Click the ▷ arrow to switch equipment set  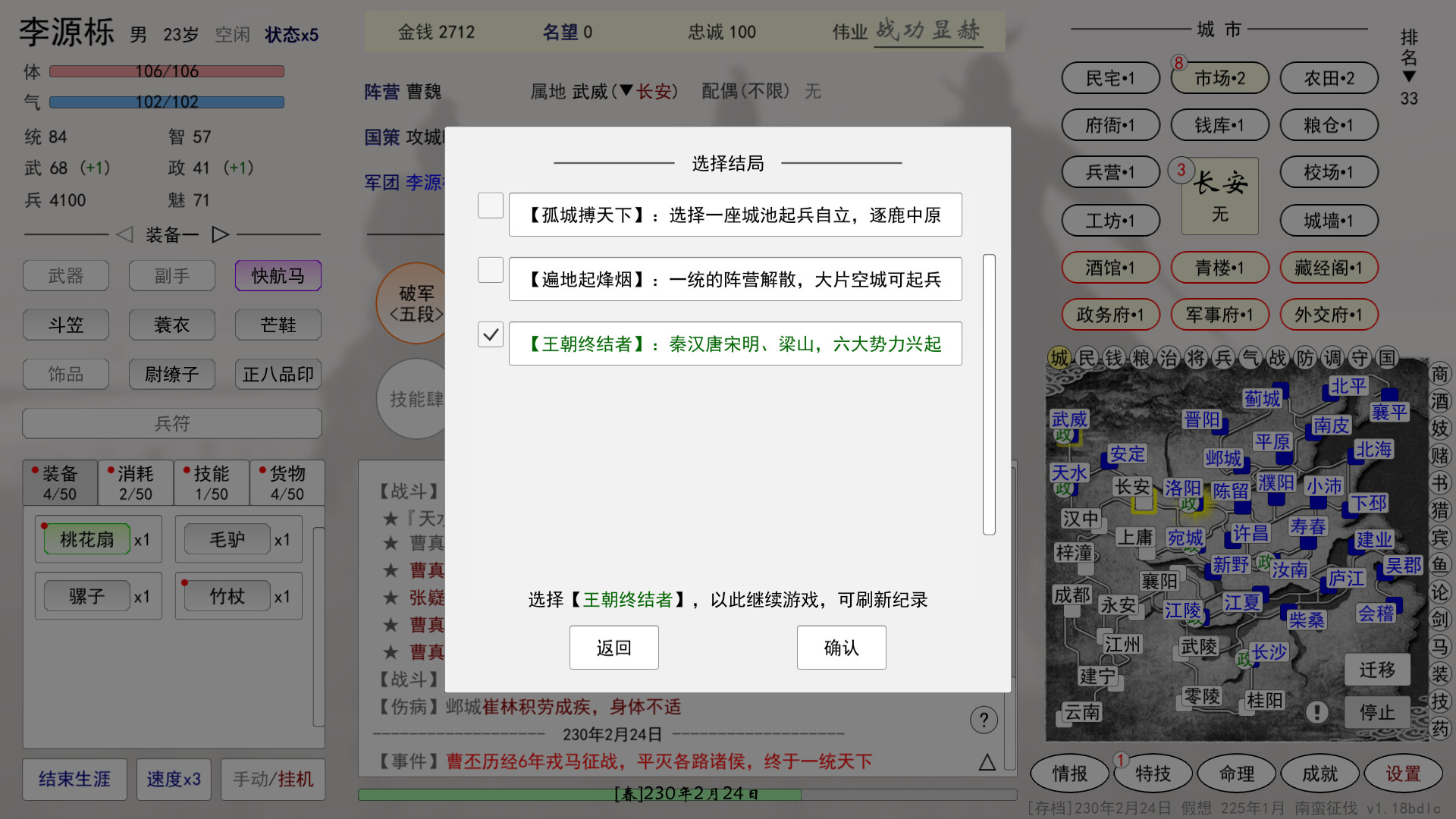pyautogui.click(x=221, y=234)
